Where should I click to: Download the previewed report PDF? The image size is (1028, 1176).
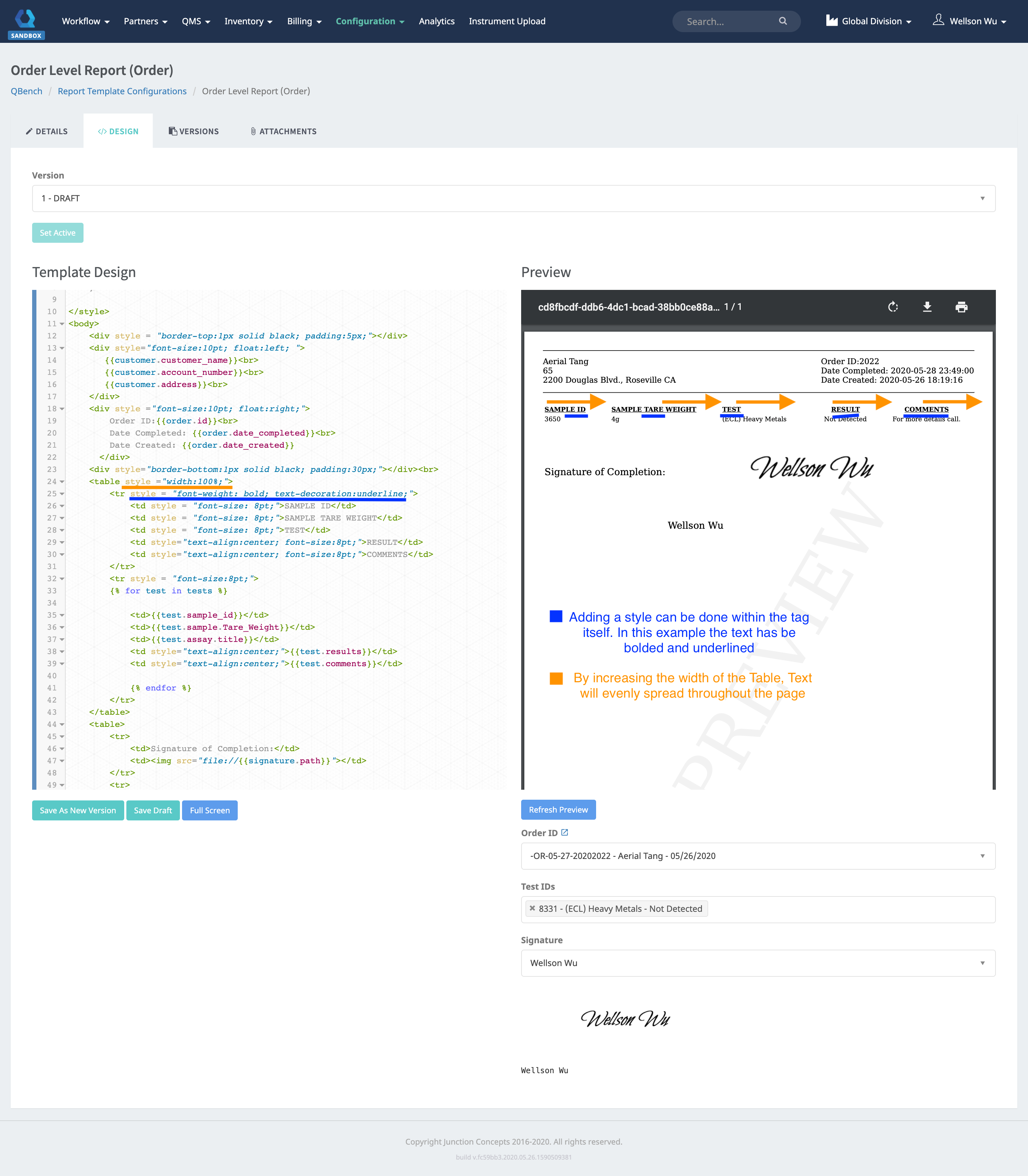point(928,307)
